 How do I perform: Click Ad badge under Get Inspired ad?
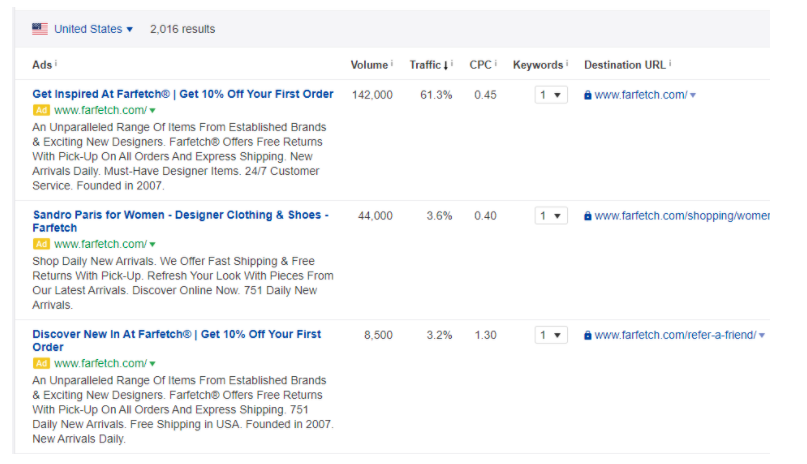(41, 110)
